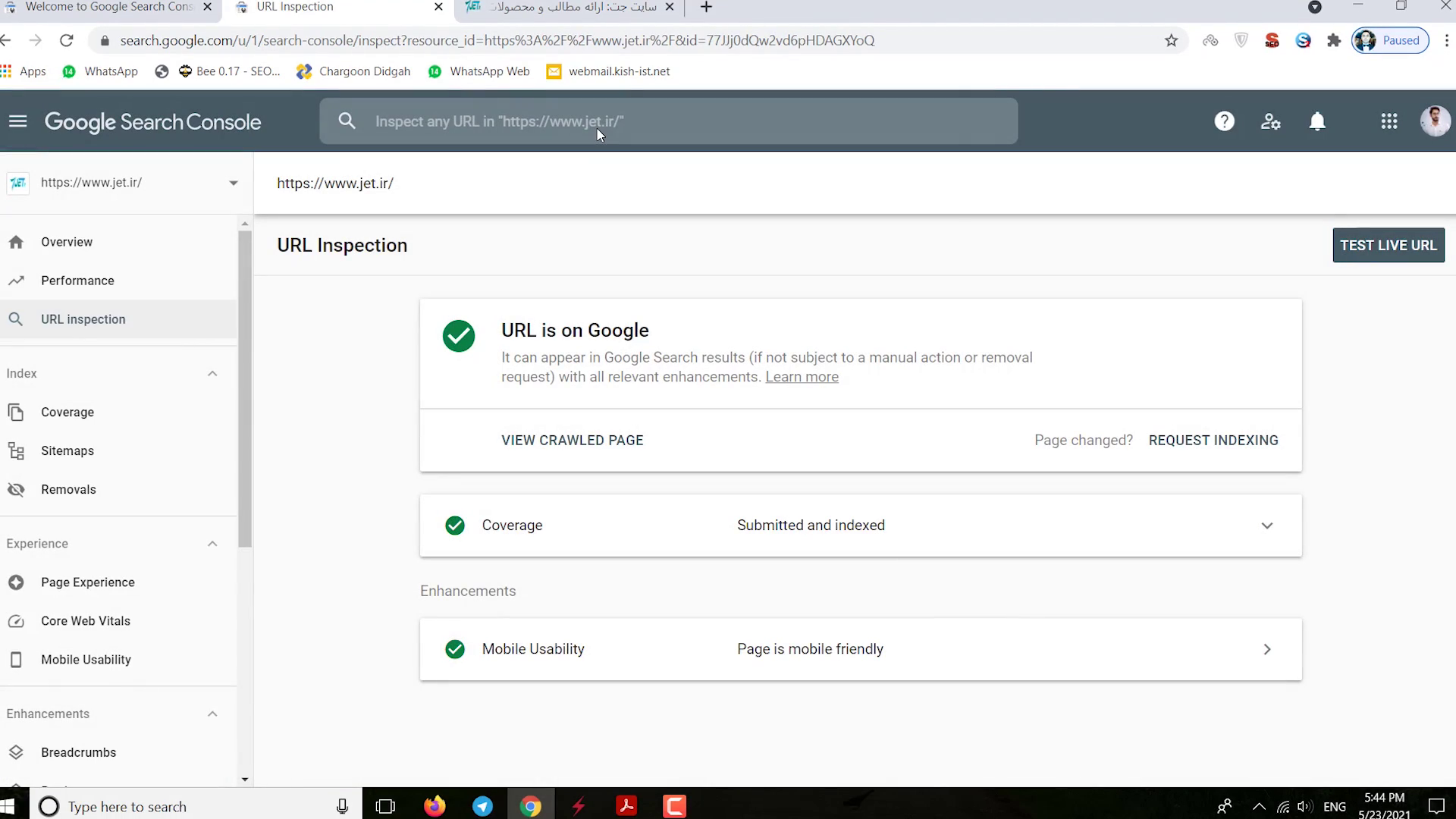
Task: Select Page Experience in sidebar
Action: [x=89, y=582]
